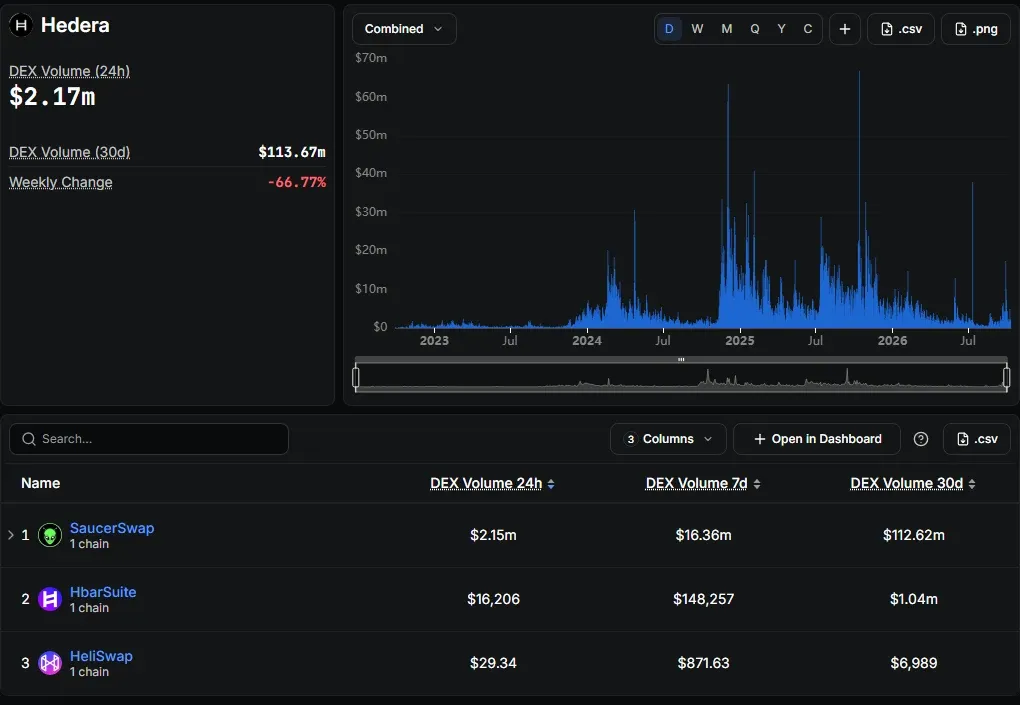Click the HeliSwap logo icon
The height and width of the screenshot is (705, 1020).
click(x=50, y=663)
